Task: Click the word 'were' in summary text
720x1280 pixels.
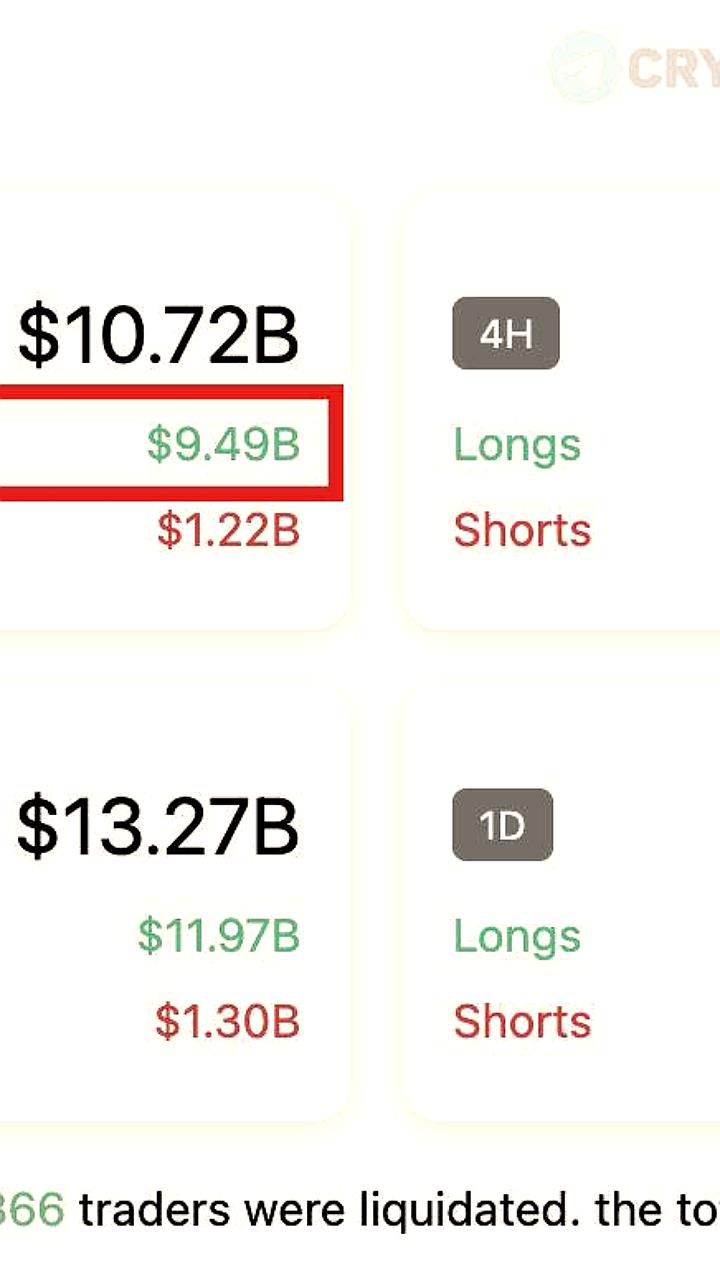Action: [292, 1210]
